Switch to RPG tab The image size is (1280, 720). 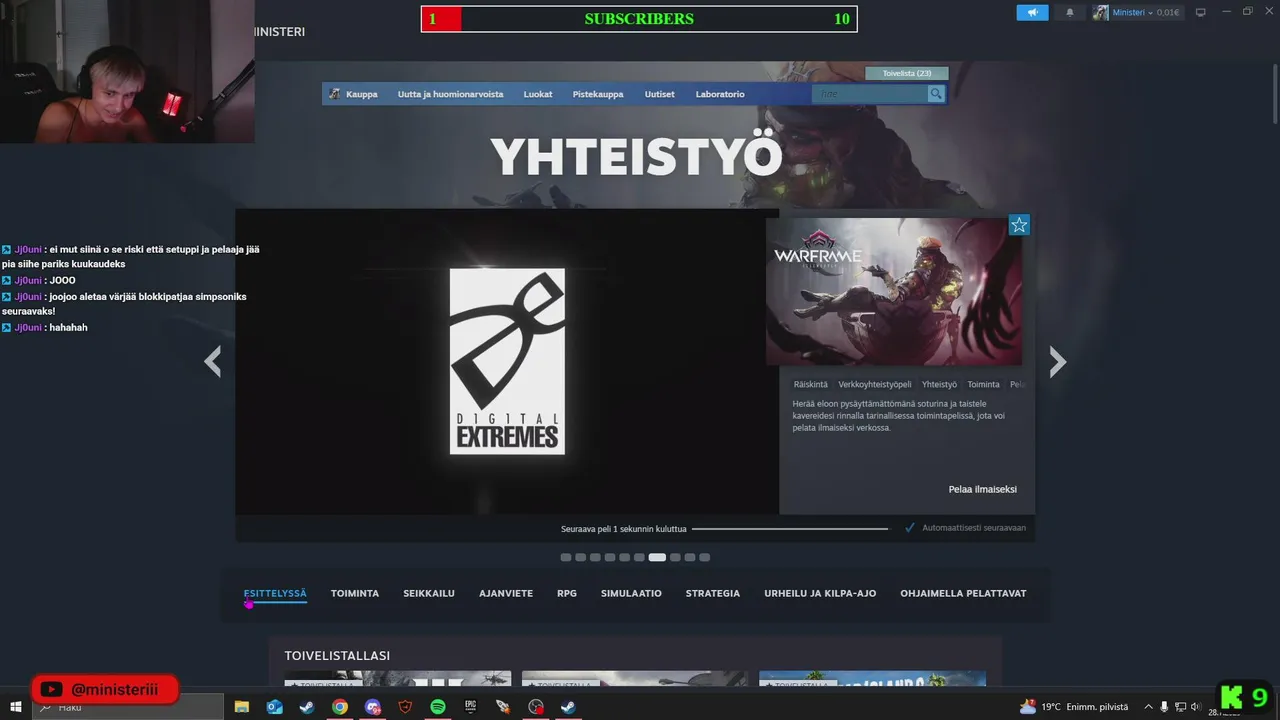click(x=567, y=594)
